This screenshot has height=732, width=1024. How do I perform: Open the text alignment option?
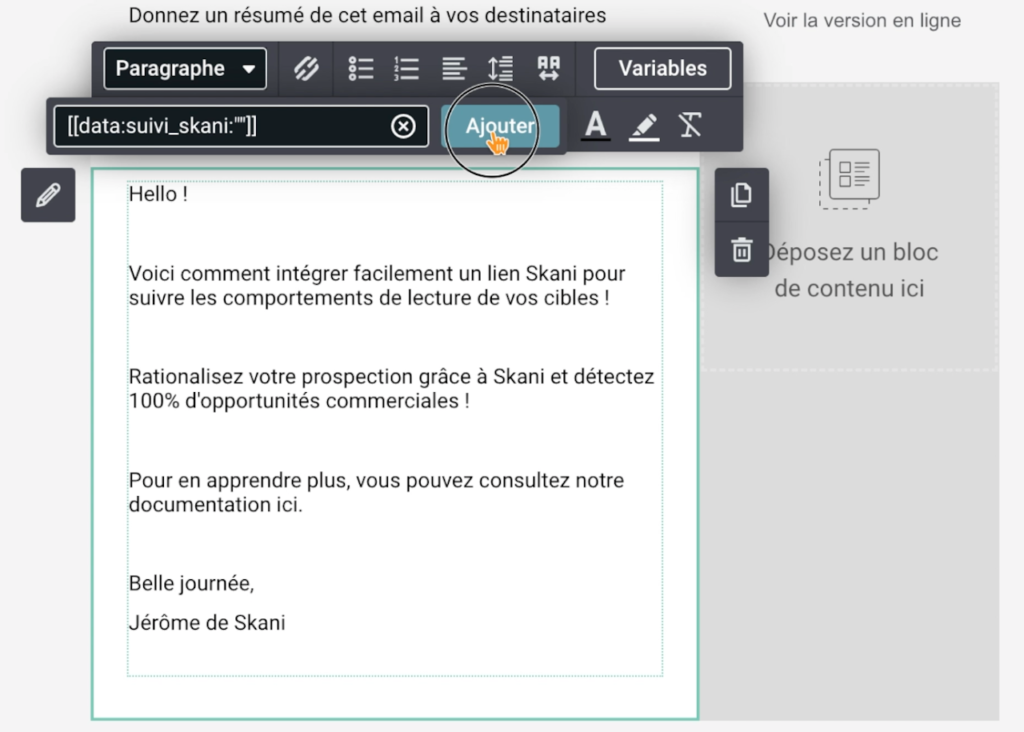click(454, 69)
